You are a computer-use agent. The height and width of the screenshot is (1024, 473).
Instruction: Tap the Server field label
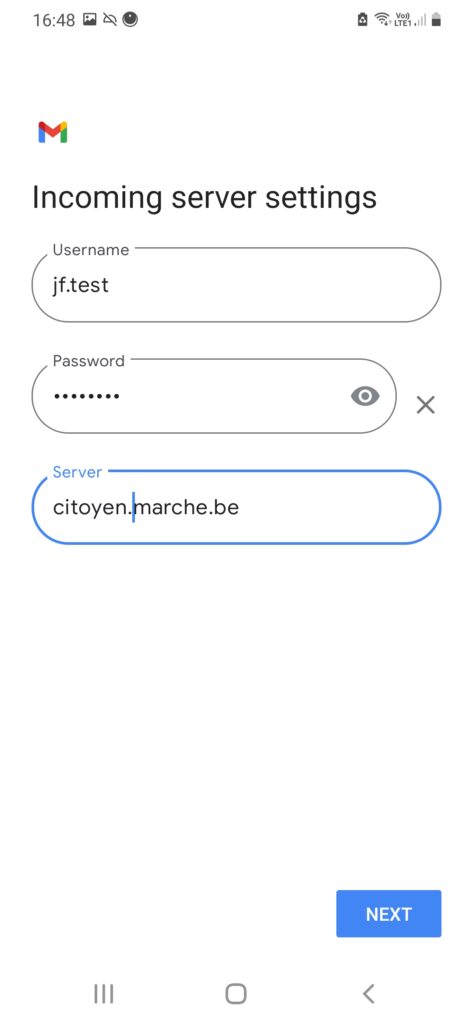(x=77, y=472)
